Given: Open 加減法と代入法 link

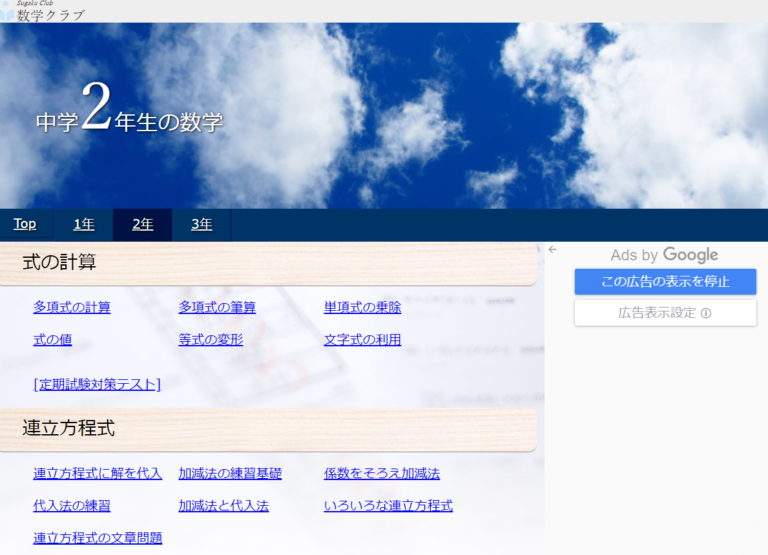Looking at the screenshot, I should 223,506.
